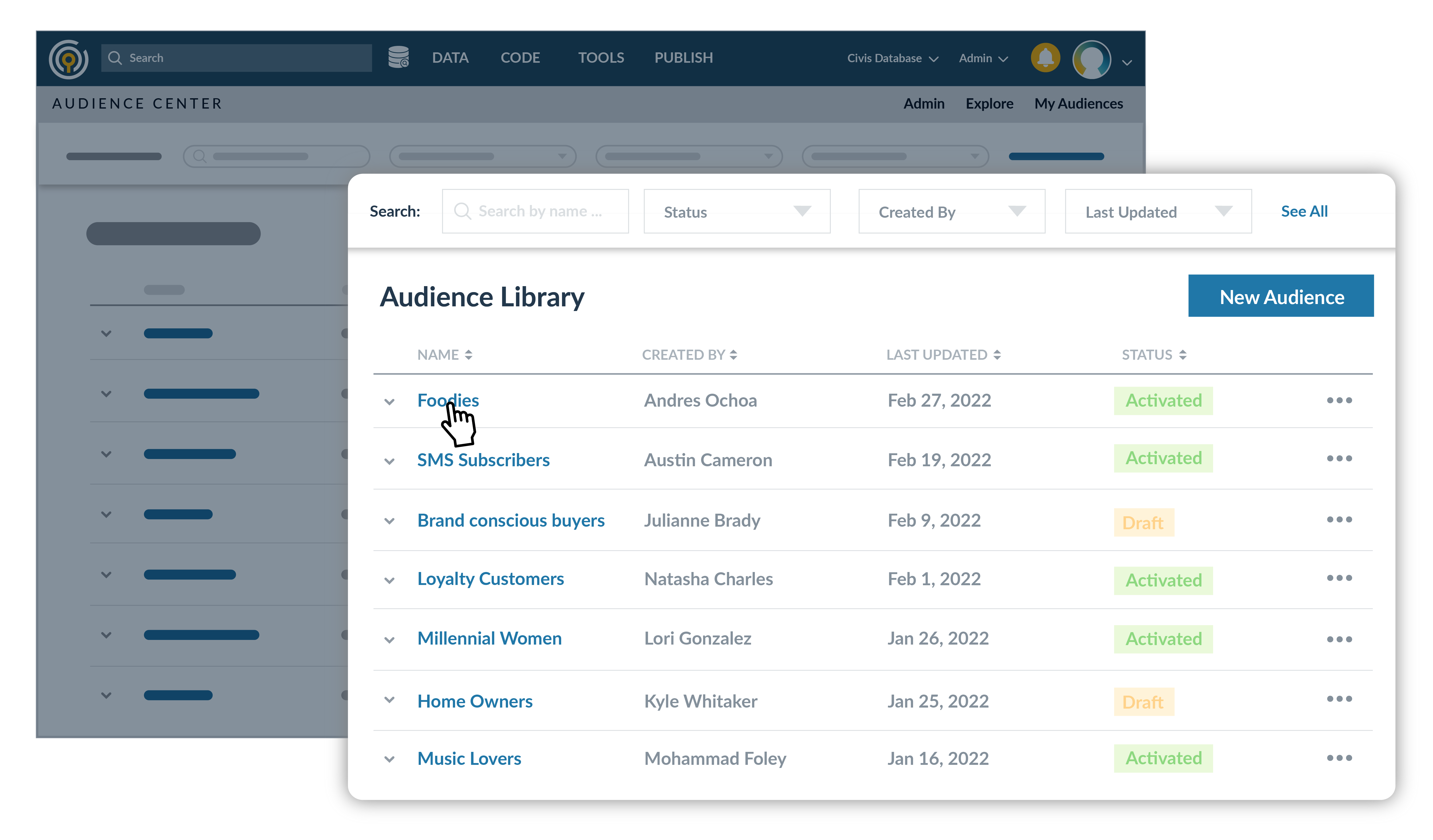Open more options for Millennial Women row

[1339, 639]
